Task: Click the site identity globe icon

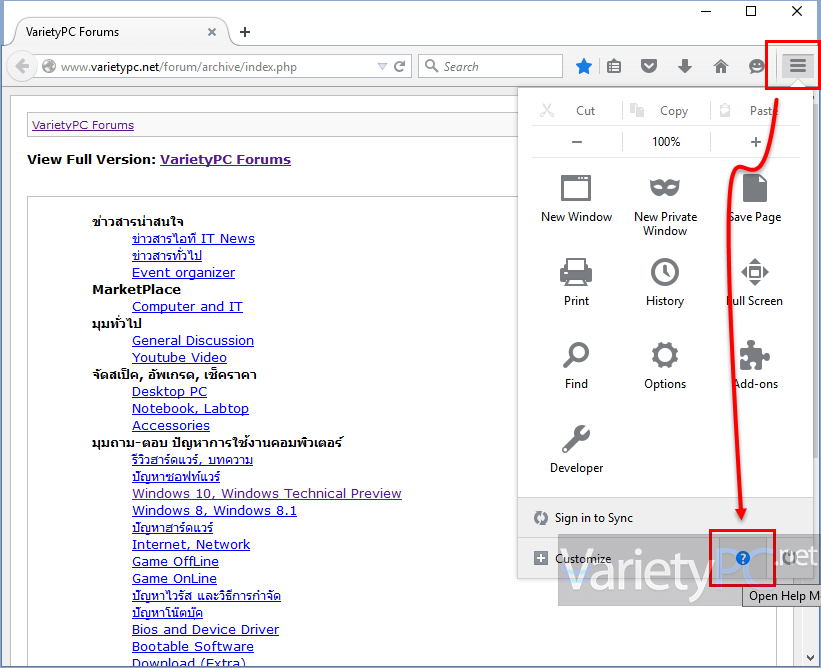Action: coord(49,66)
